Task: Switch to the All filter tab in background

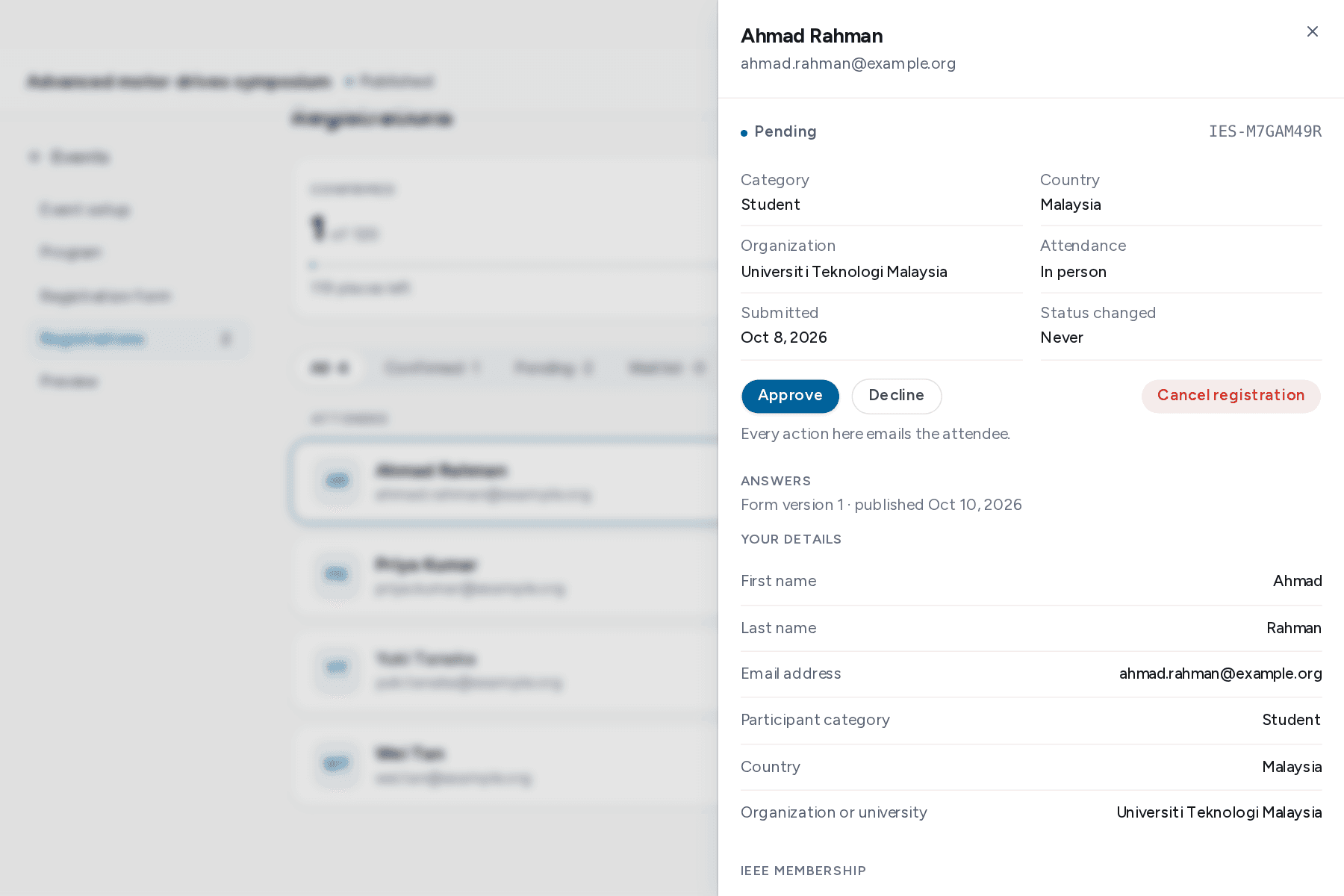Action: [x=330, y=367]
